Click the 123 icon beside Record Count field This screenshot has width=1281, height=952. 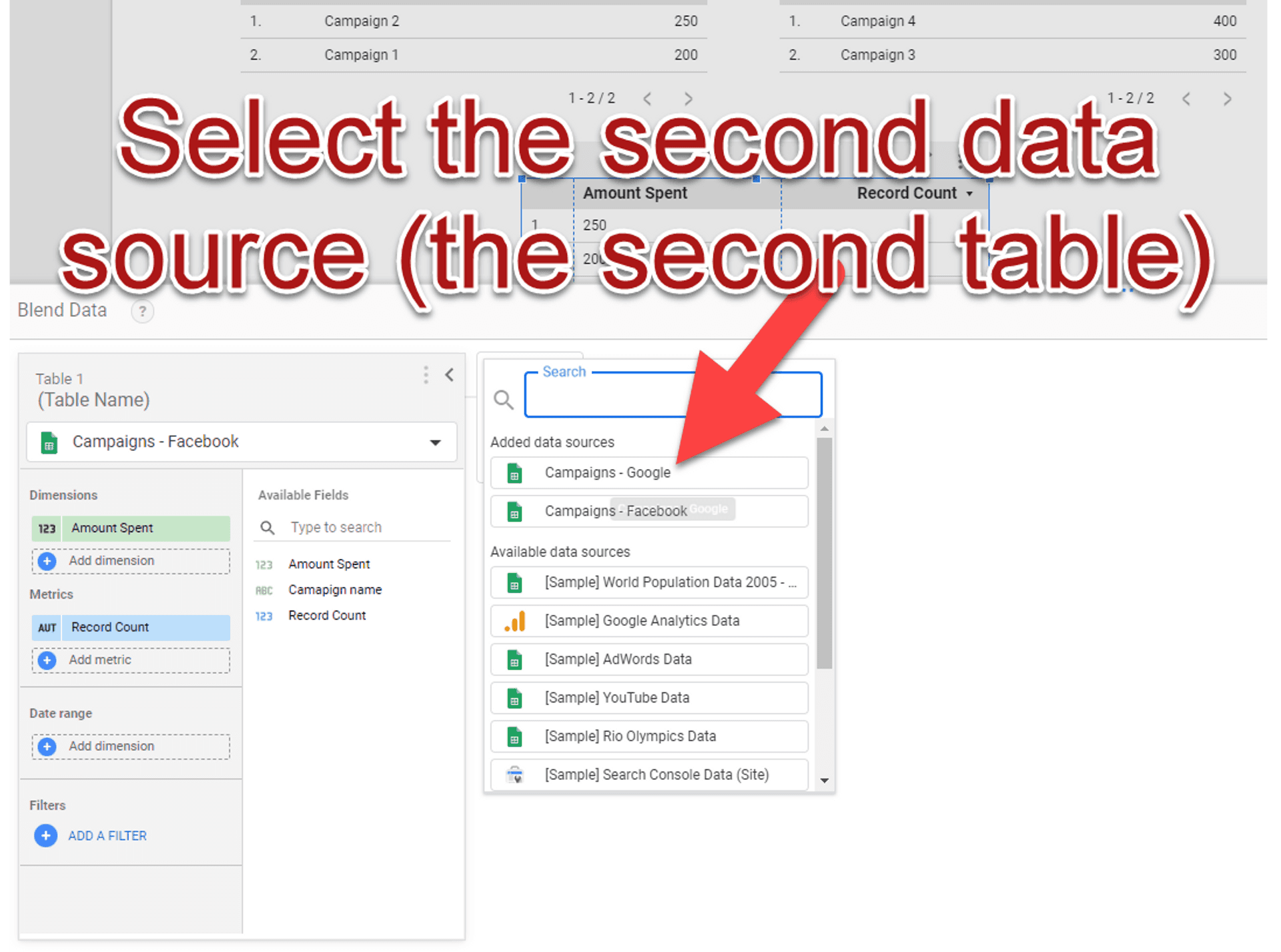264,616
